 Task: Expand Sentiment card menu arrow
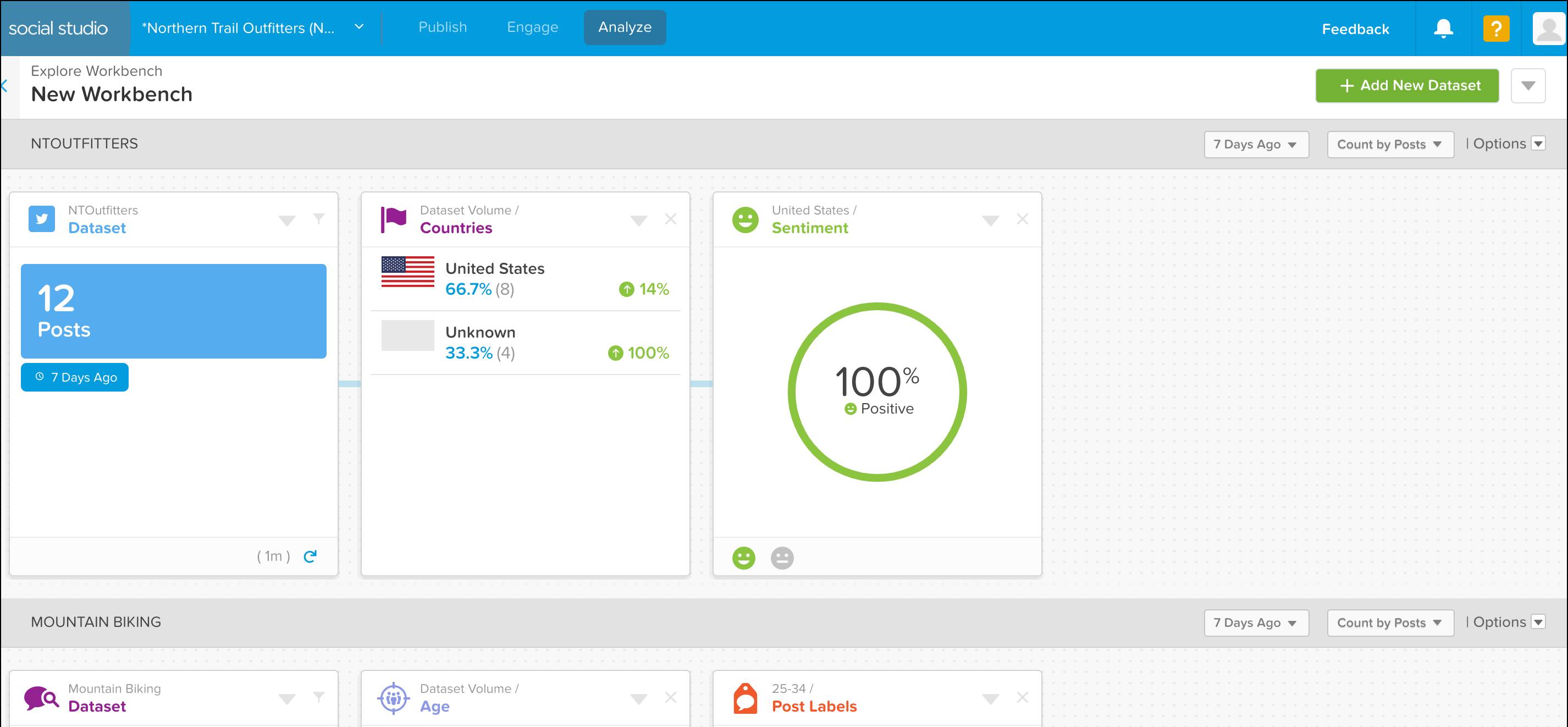point(990,221)
